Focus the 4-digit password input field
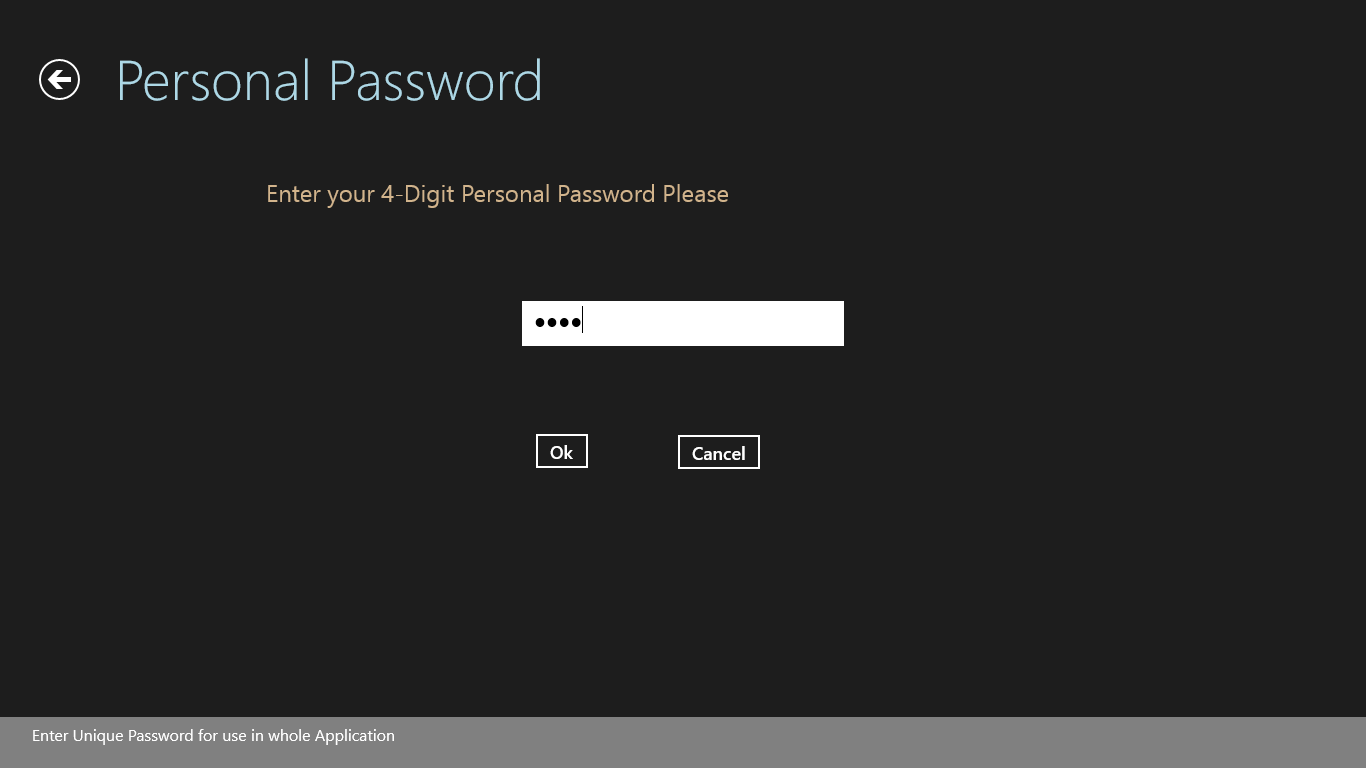The height and width of the screenshot is (768, 1366). pos(682,323)
